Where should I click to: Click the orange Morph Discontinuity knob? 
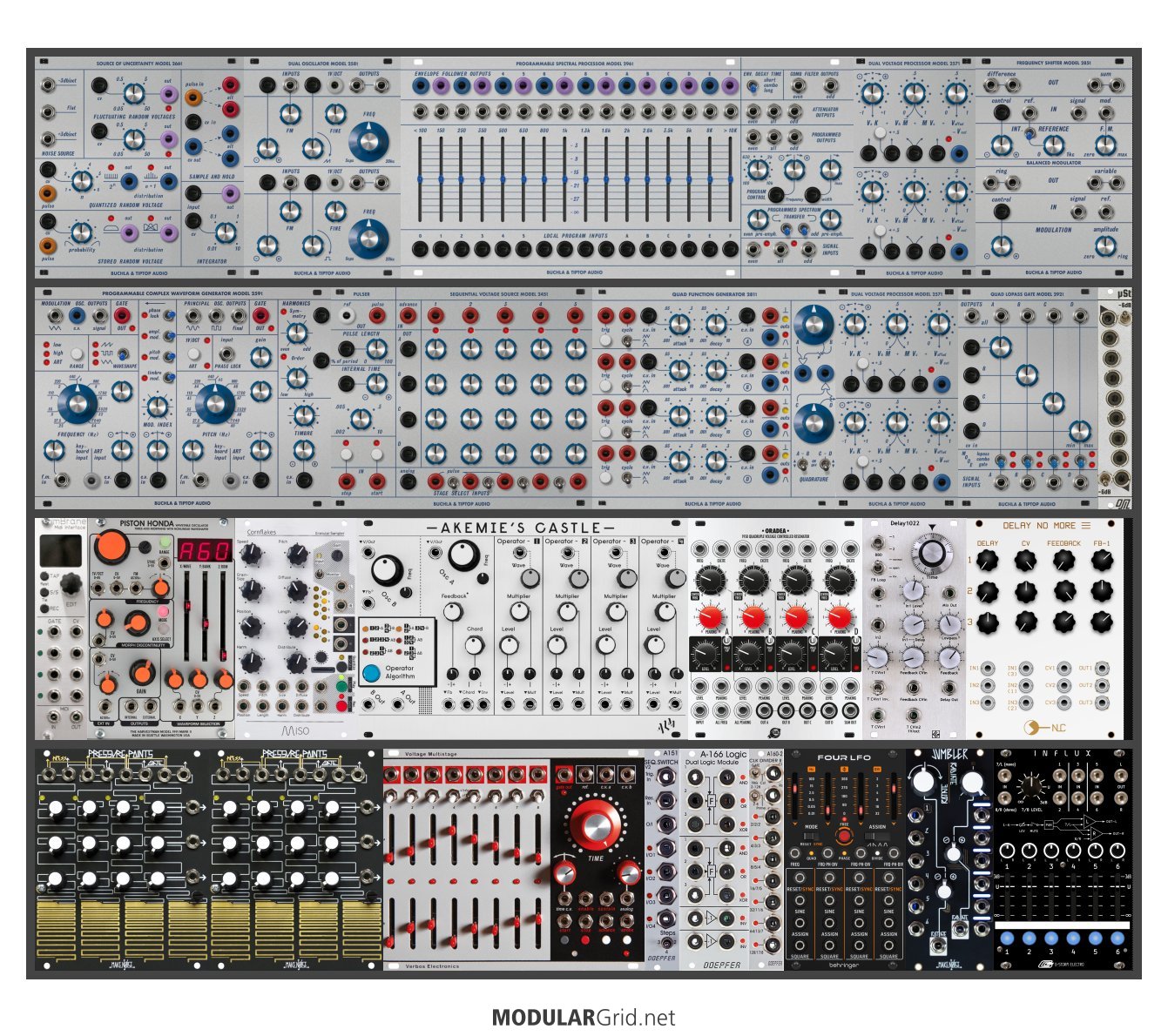(x=137, y=622)
